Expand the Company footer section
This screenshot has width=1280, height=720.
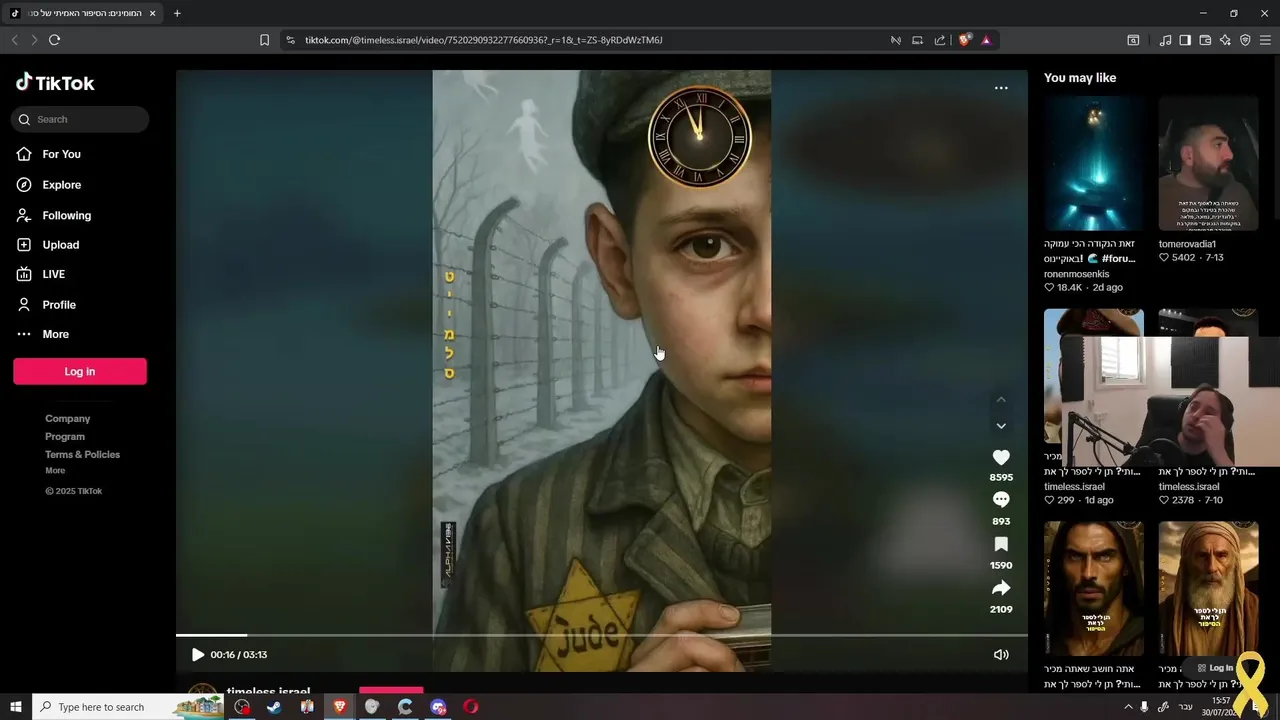click(x=67, y=419)
